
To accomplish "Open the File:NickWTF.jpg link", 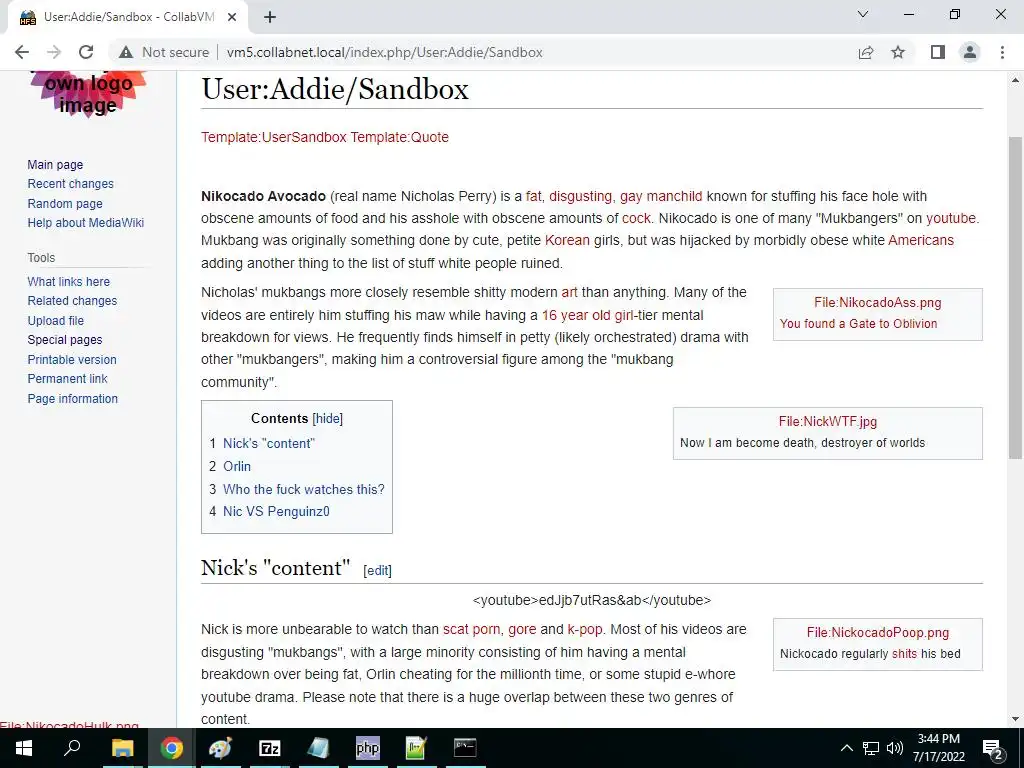I will tap(827, 421).
